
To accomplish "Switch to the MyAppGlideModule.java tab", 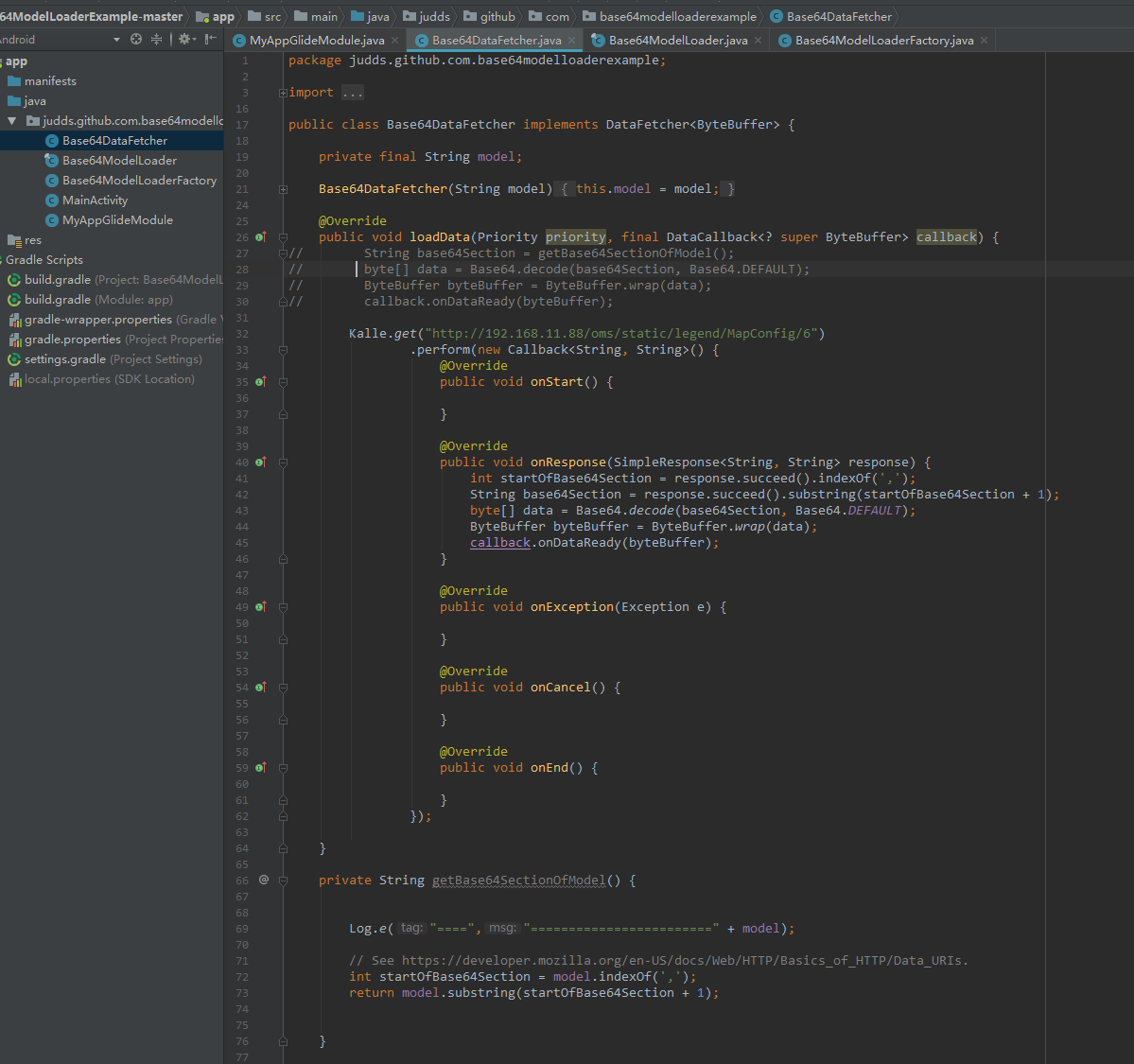I will pyautogui.click(x=316, y=41).
